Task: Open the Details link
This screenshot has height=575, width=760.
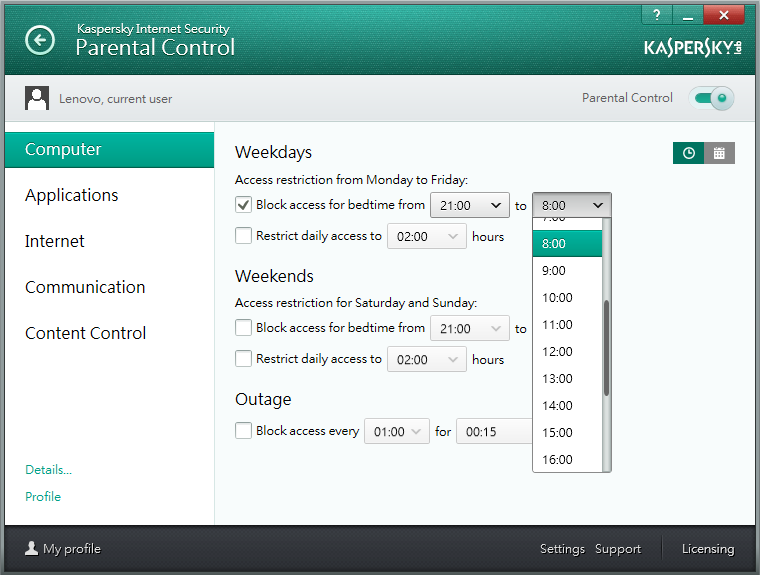Action: coord(48,469)
